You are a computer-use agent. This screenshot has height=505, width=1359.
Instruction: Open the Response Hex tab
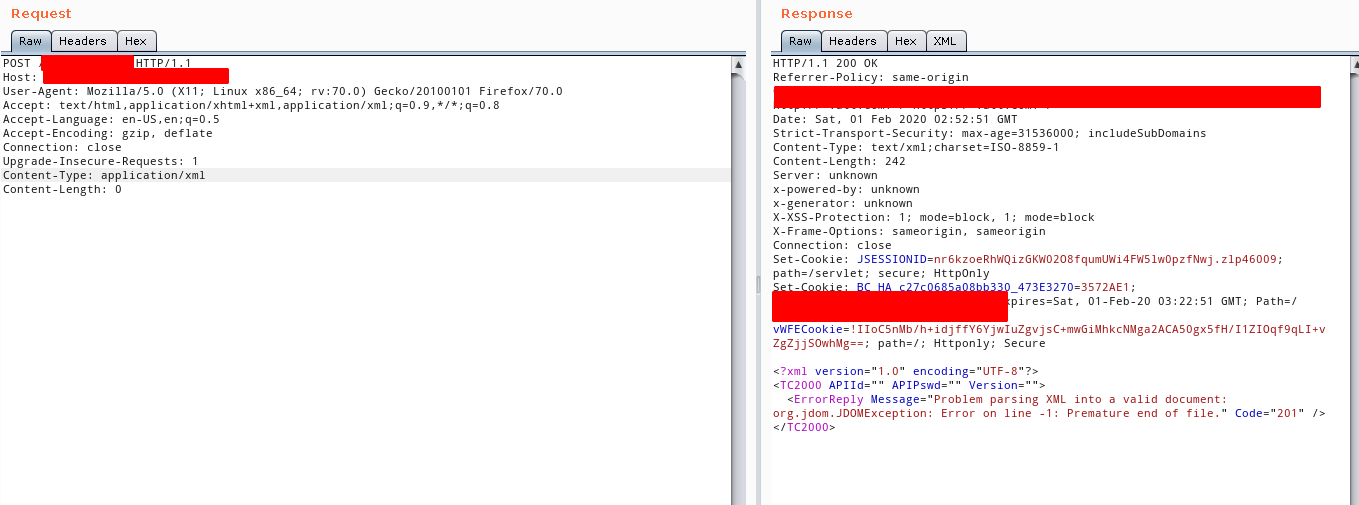(906, 41)
